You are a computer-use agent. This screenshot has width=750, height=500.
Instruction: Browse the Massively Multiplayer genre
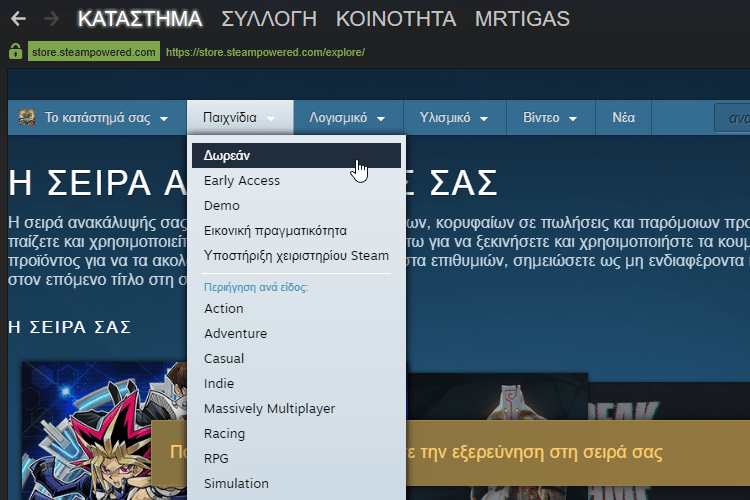296,409
